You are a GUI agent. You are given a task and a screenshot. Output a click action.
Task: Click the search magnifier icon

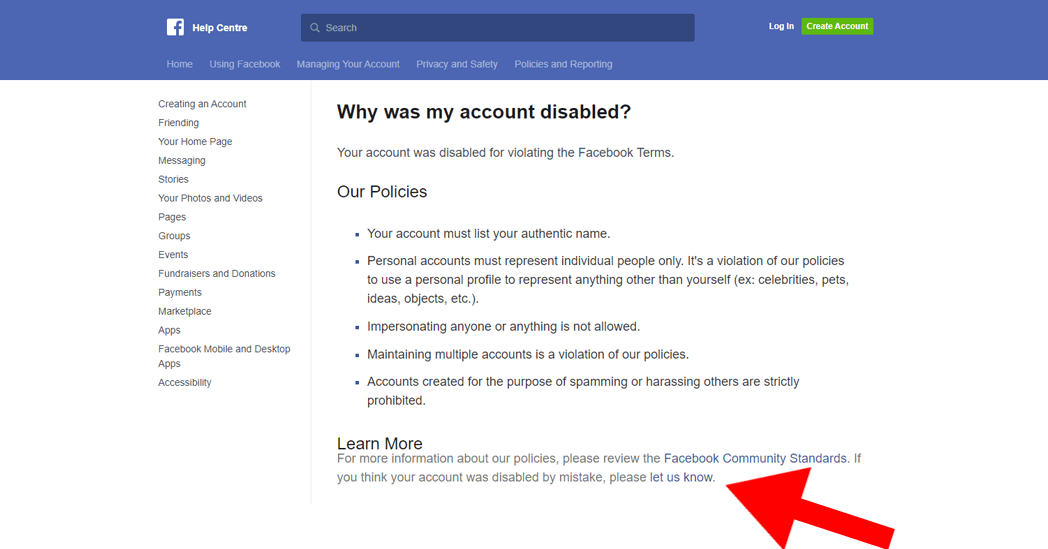click(315, 28)
